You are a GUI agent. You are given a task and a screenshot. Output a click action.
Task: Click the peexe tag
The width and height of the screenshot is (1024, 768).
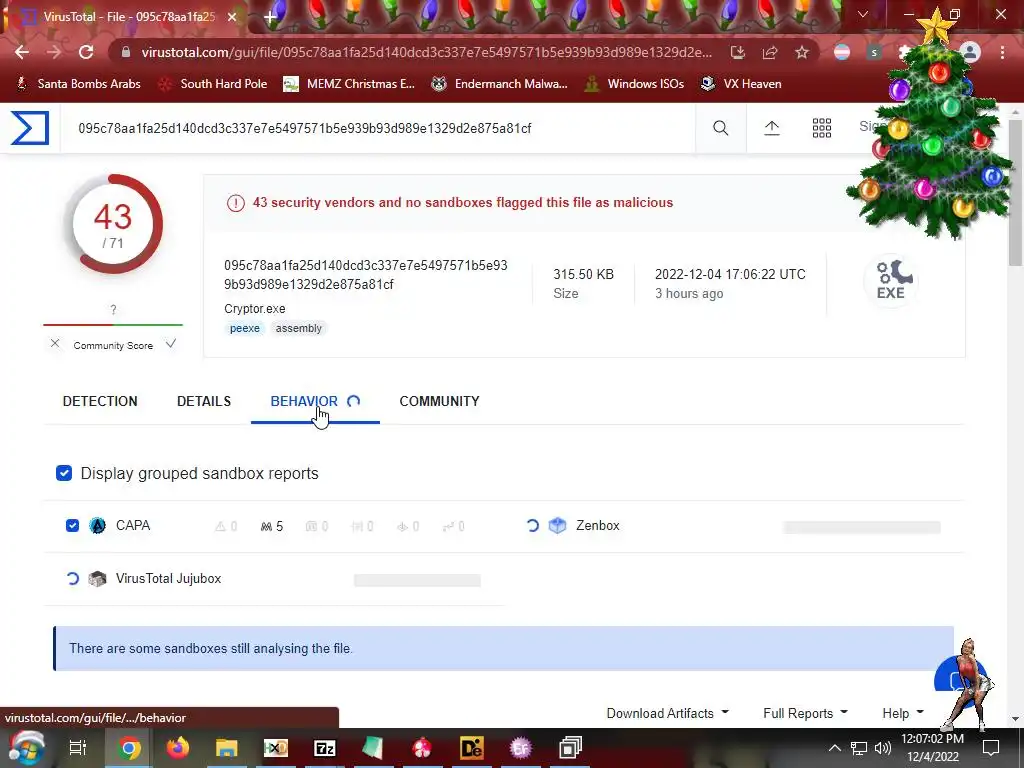point(245,328)
